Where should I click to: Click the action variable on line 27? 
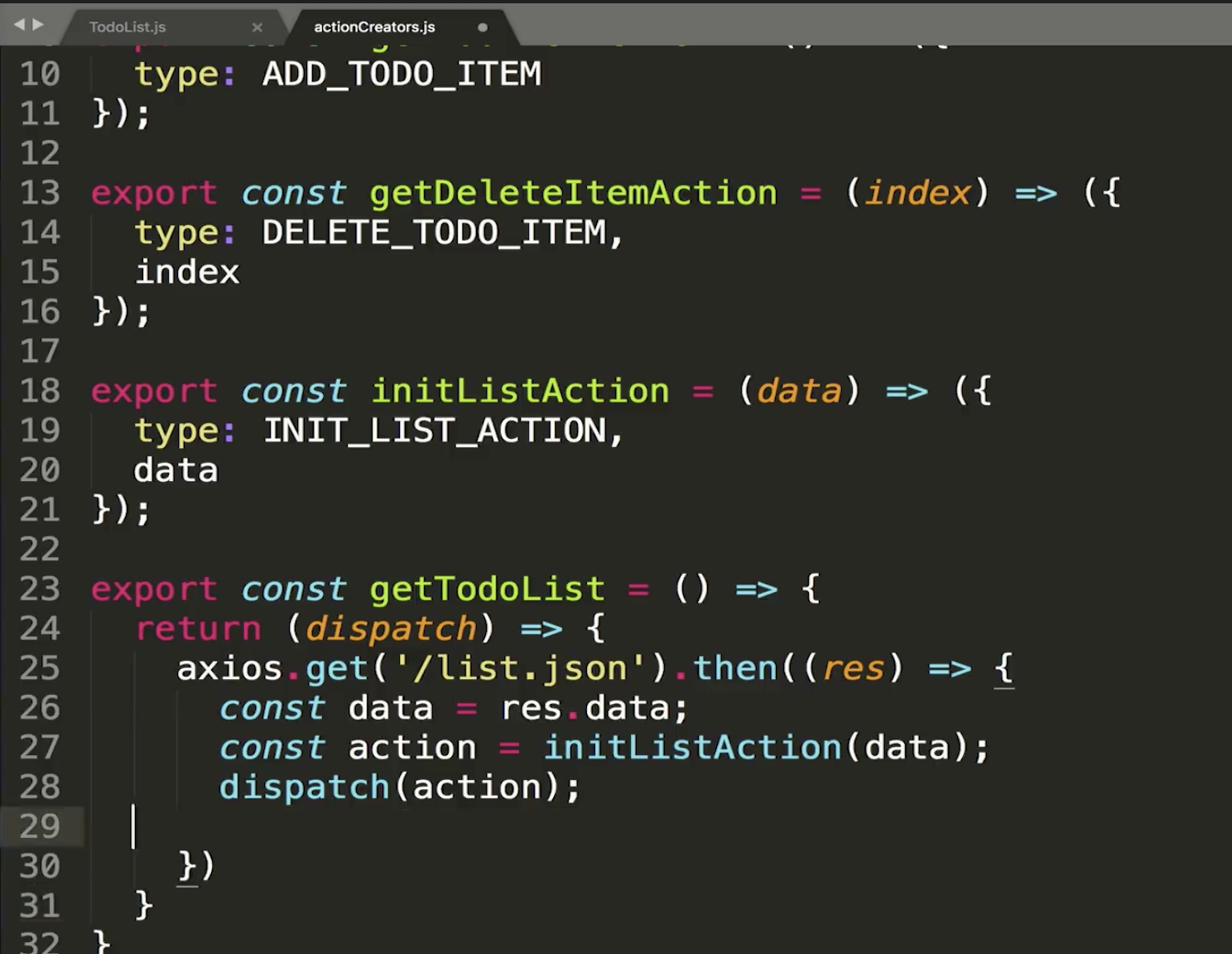[412, 748]
